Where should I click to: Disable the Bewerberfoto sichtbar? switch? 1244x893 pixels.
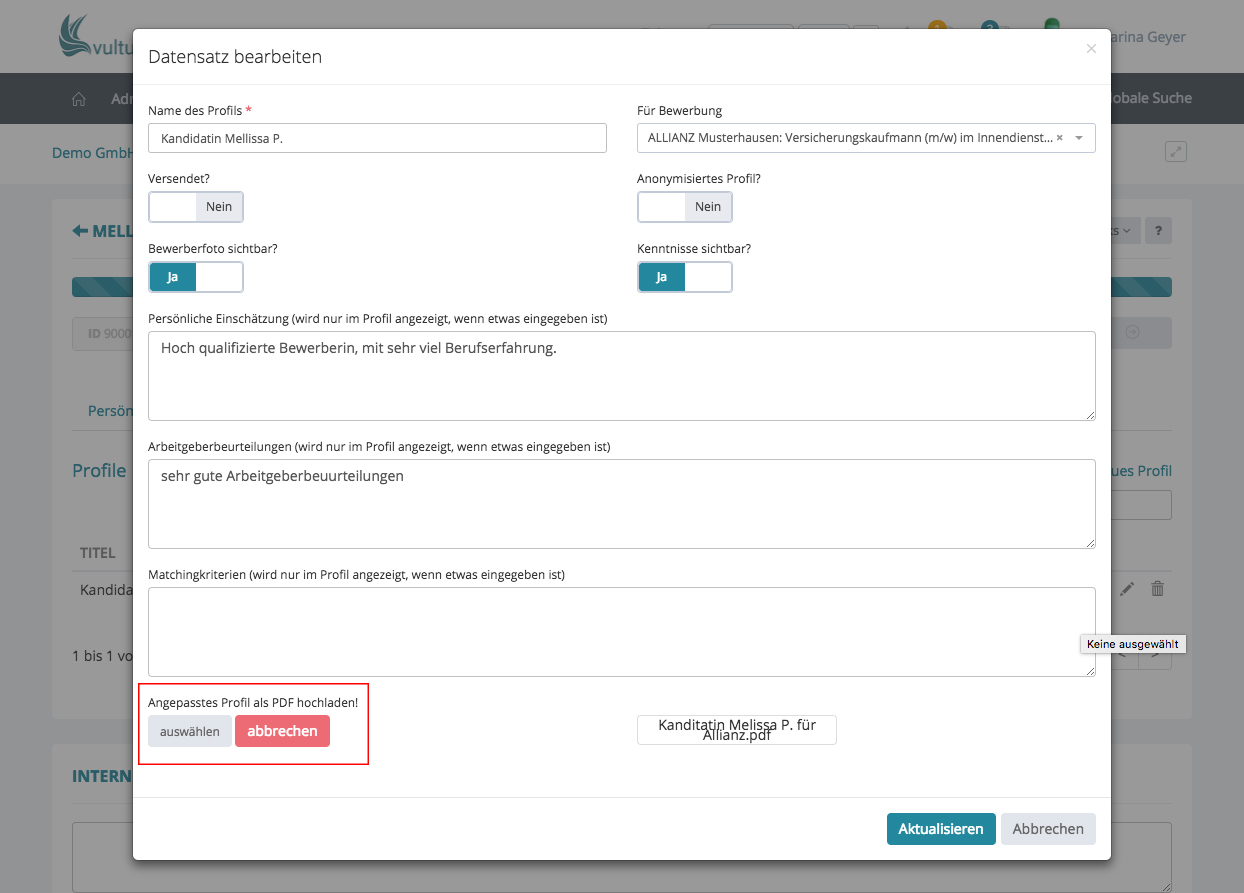click(196, 277)
